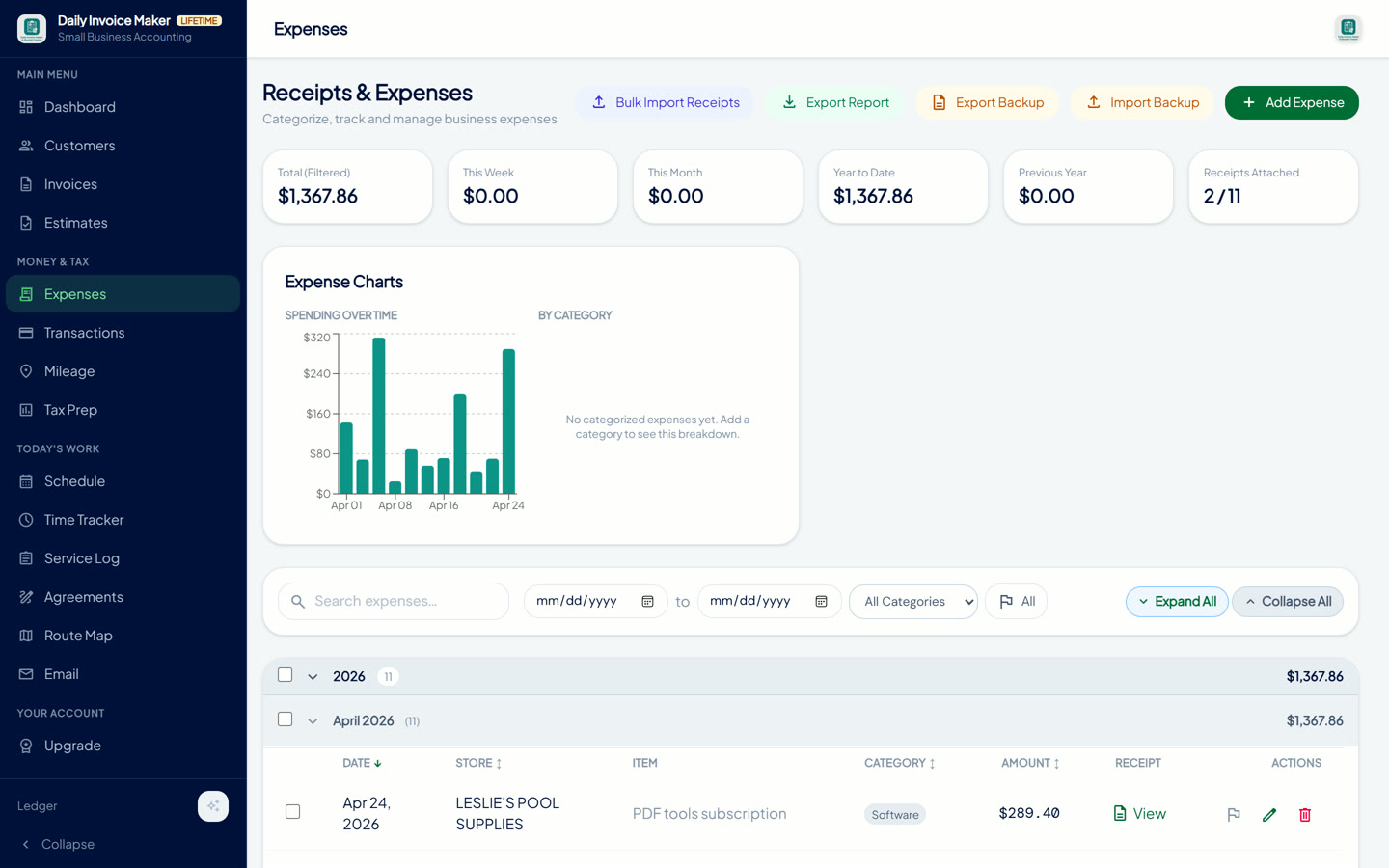
Task: Click the Agreements pen icon in sidebar
Action: click(26, 597)
